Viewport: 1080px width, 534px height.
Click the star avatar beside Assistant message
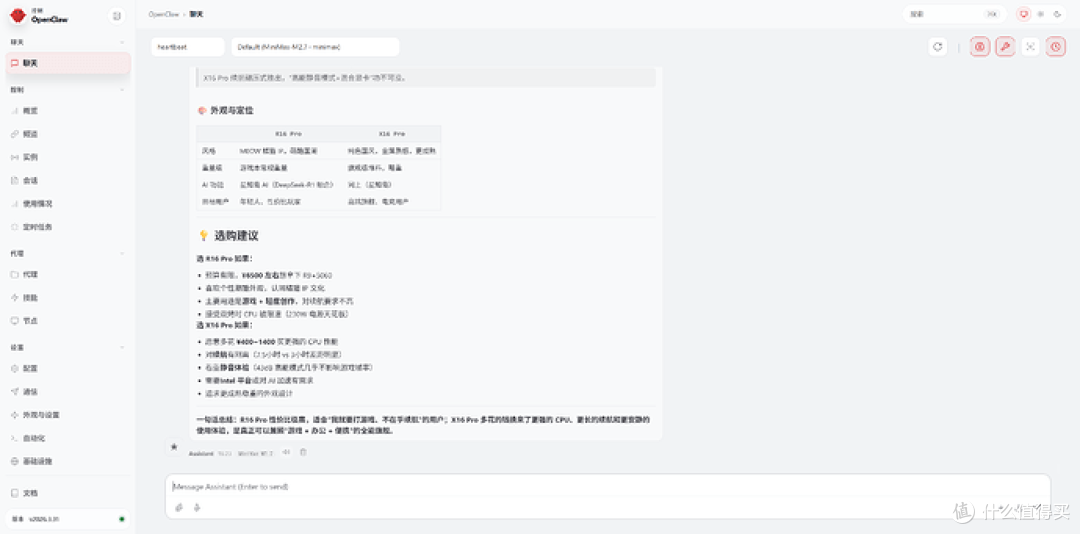click(x=174, y=446)
